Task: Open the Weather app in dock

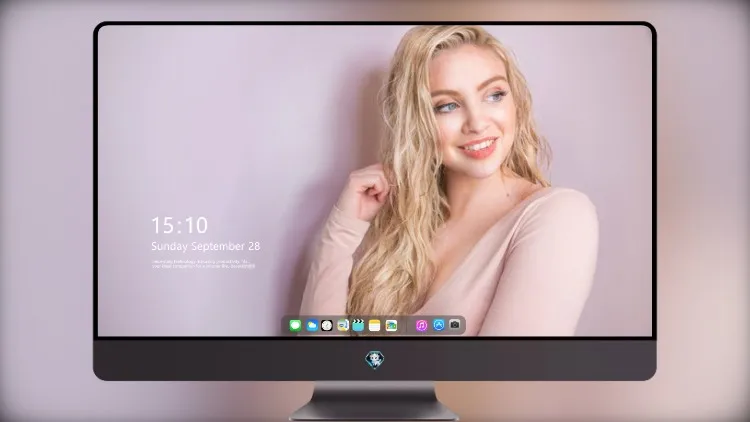Action: coord(312,325)
